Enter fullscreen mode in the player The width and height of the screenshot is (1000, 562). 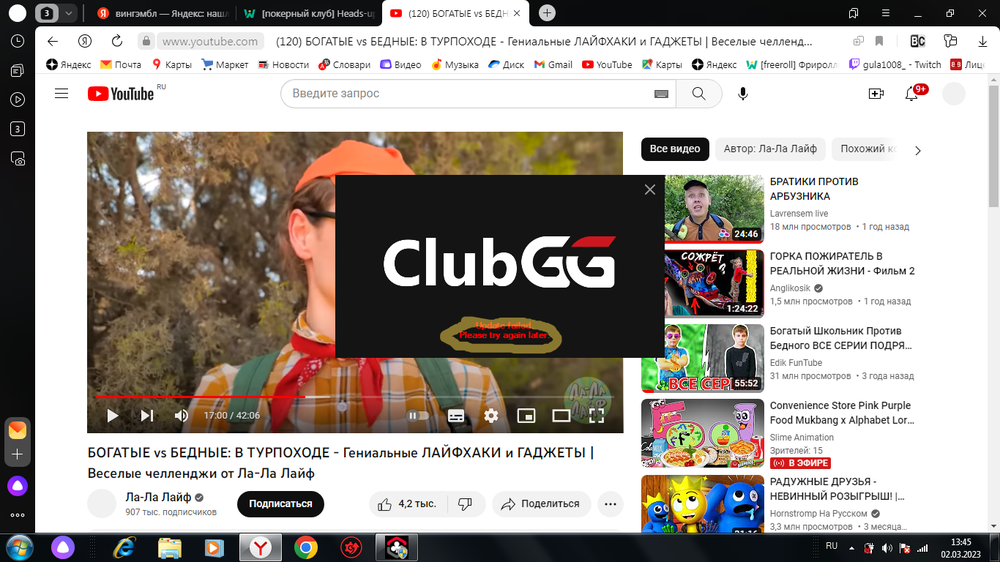tap(597, 415)
